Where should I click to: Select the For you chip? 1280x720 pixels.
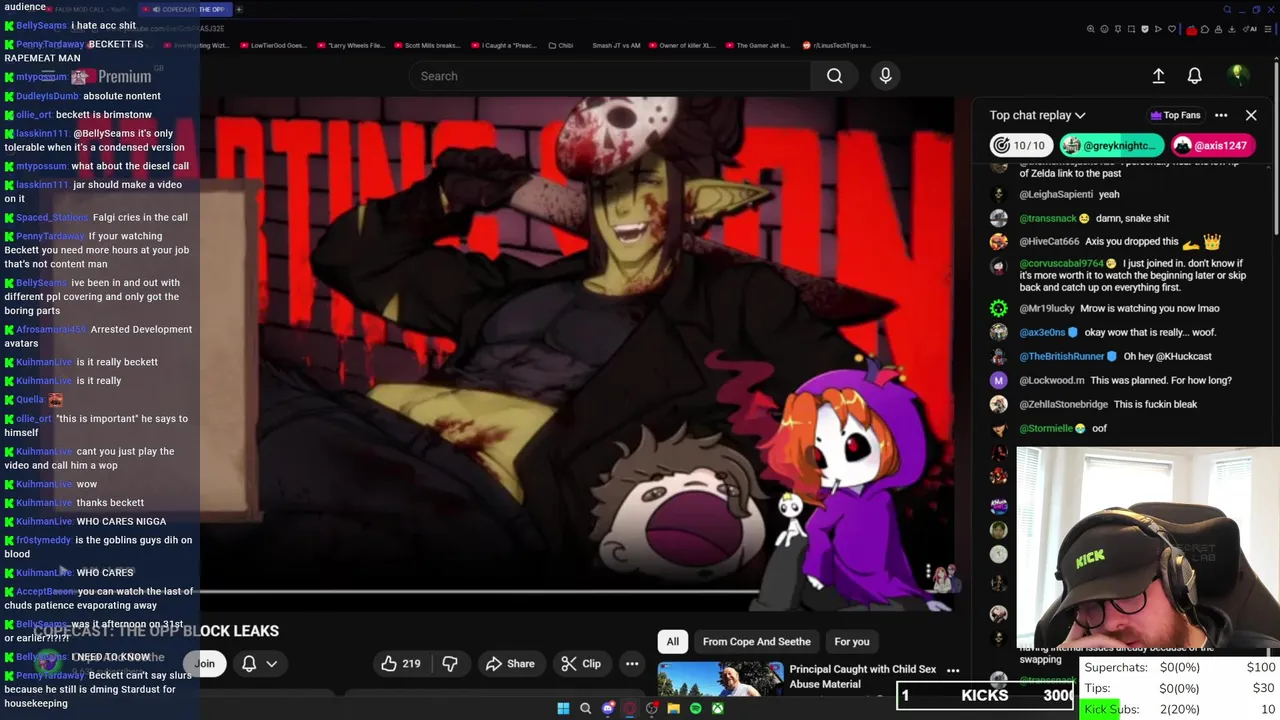tap(852, 641)
